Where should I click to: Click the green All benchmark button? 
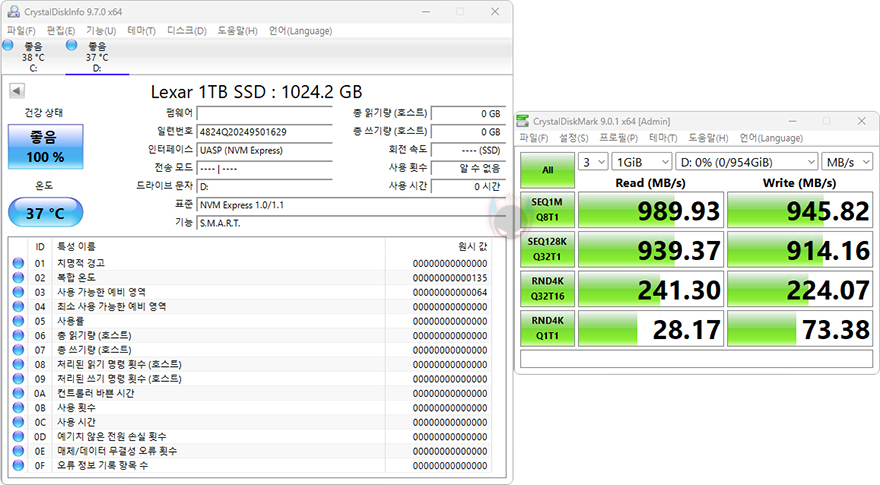point(548,170)
